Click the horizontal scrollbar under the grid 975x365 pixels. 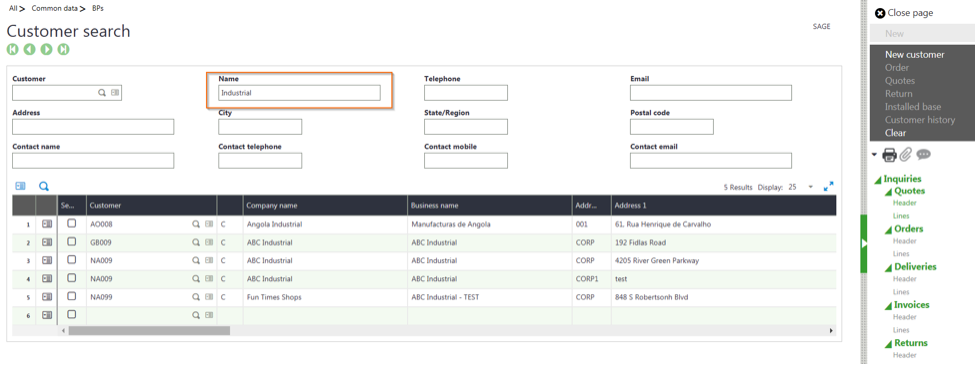coord(149,331)
